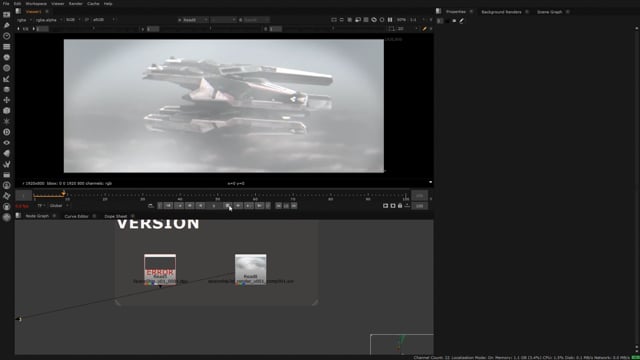Adjust the viewer saturation slider
Screen dimensions: 640x360
[x=333, y=29]
